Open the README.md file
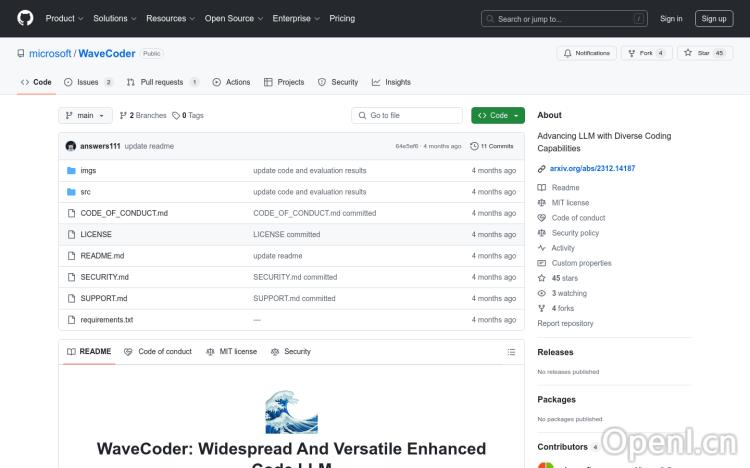The width and height of the screenshot is (750, 468). (102, 256)
